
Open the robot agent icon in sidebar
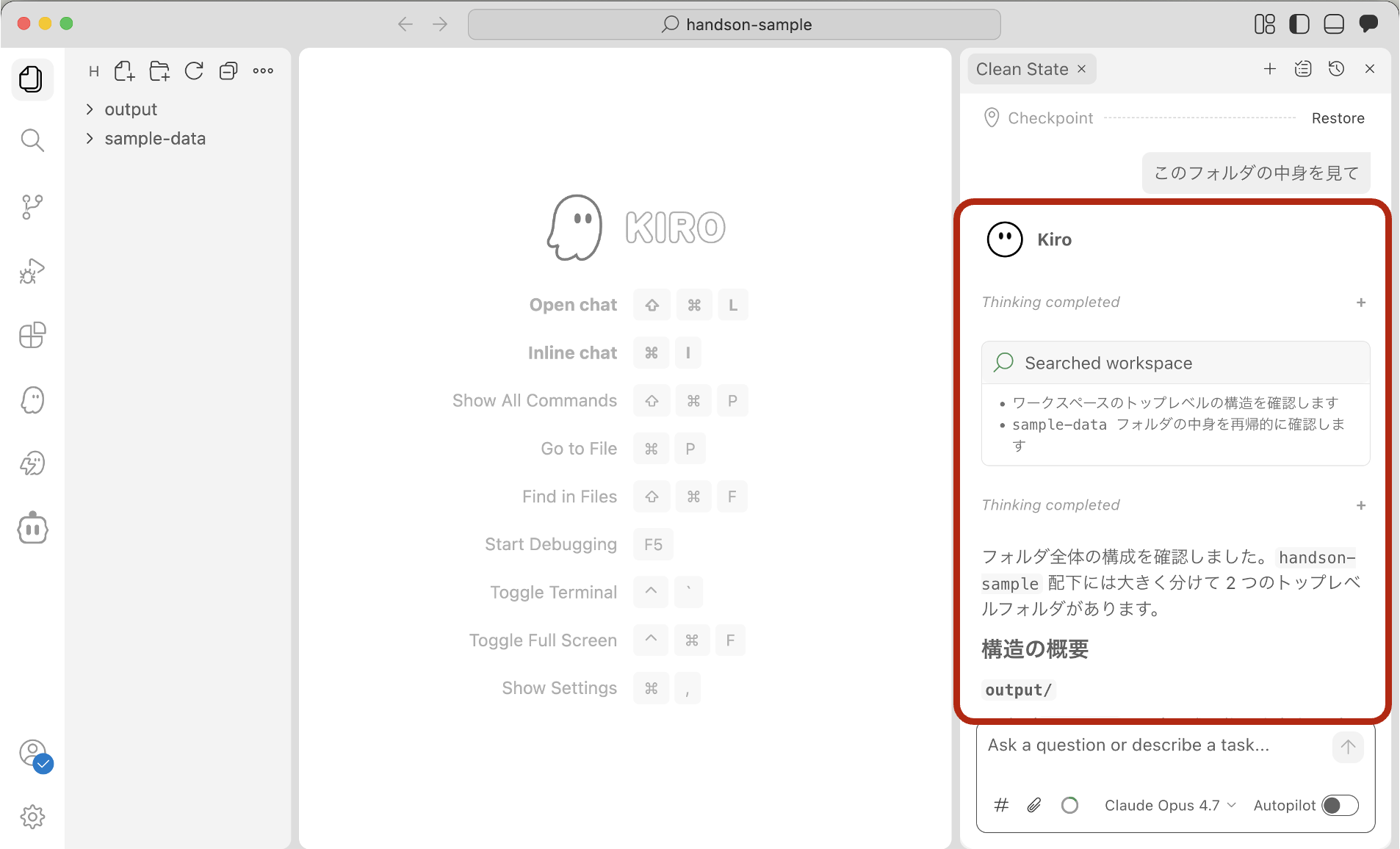tap(32, 528)
